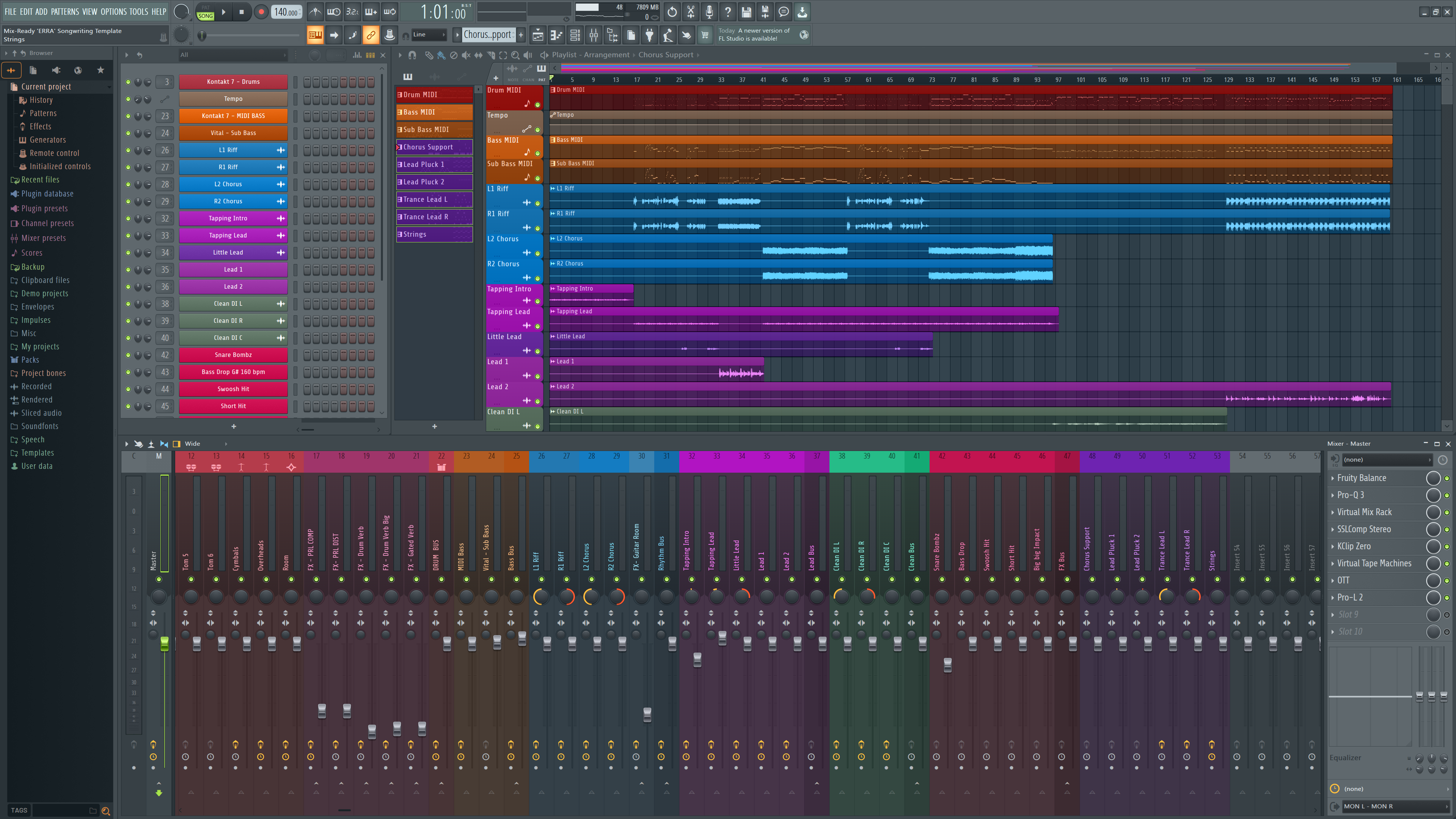Click the transport Record button

pyautogui.click(x=261, y=12)
